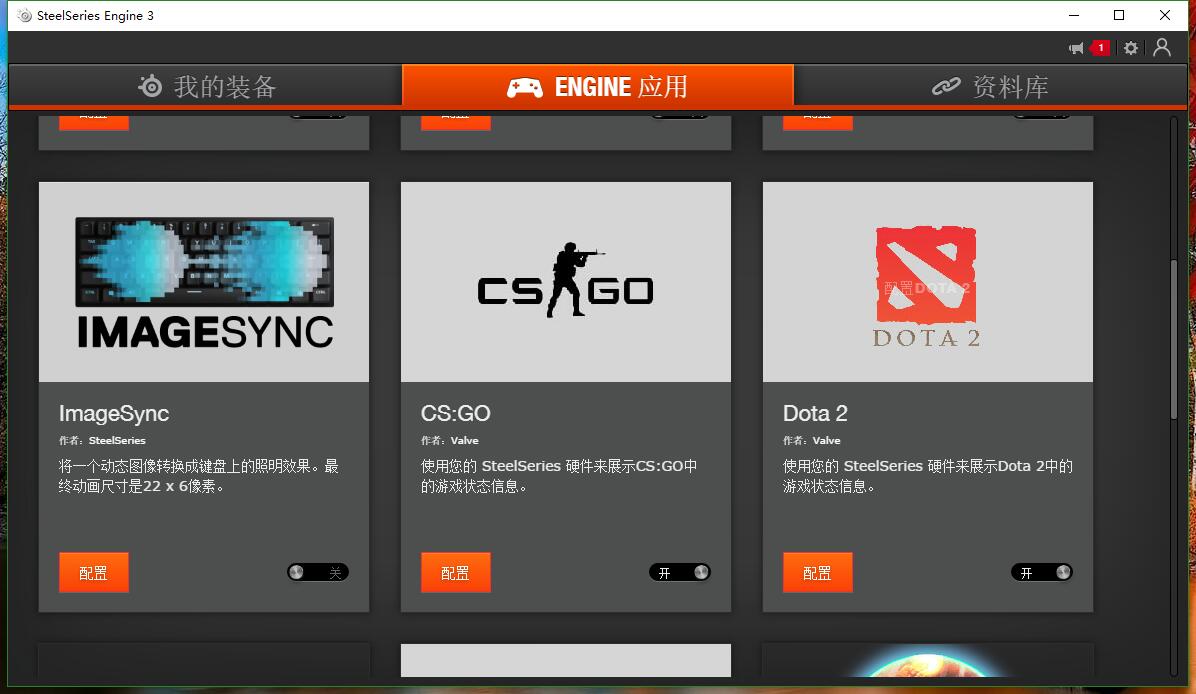1196x694 pixels.
Task: Switch to the 资料库 tab
Action: coord(990,86)
